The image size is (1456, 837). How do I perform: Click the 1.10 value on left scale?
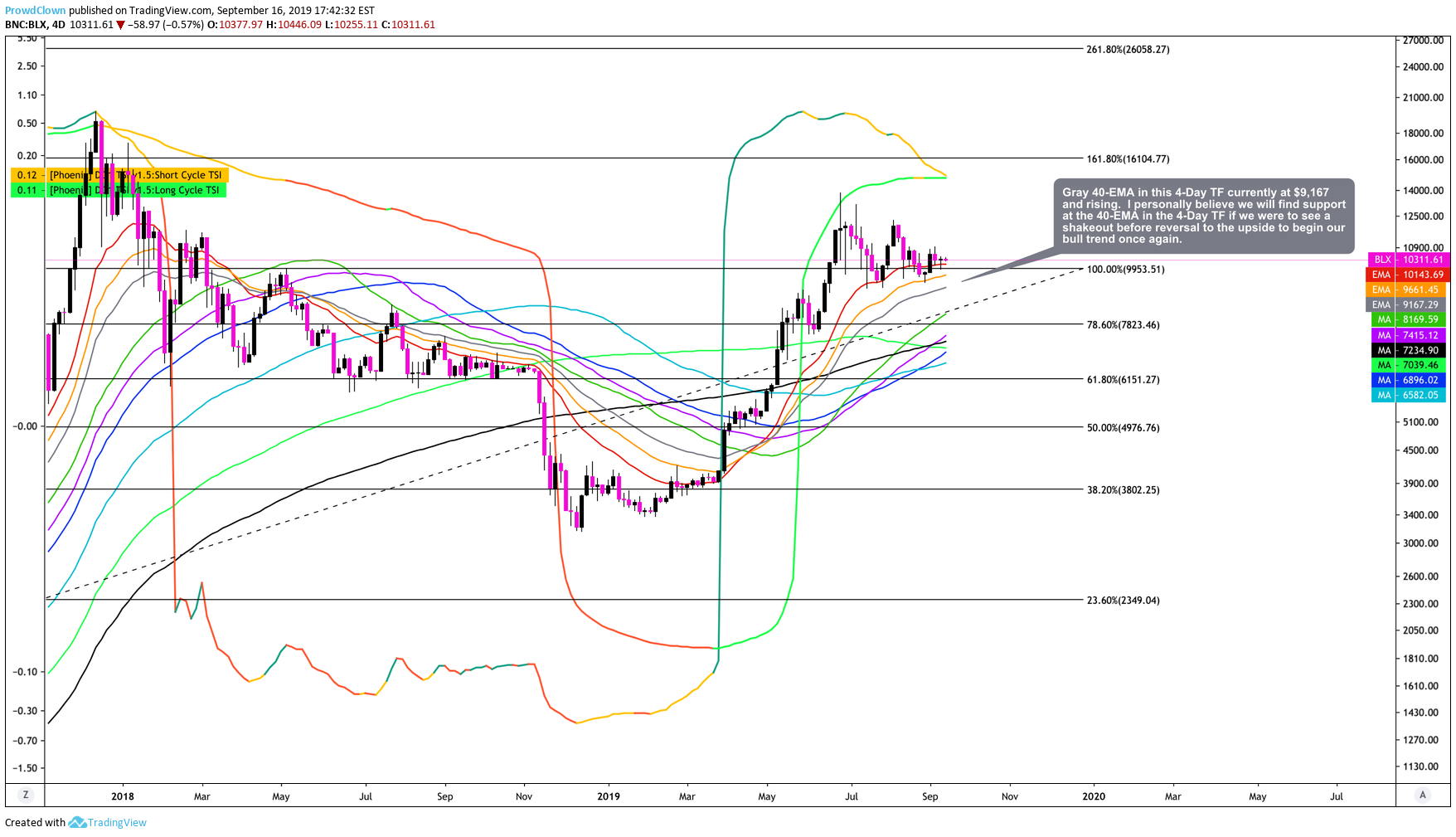[27, 95]
